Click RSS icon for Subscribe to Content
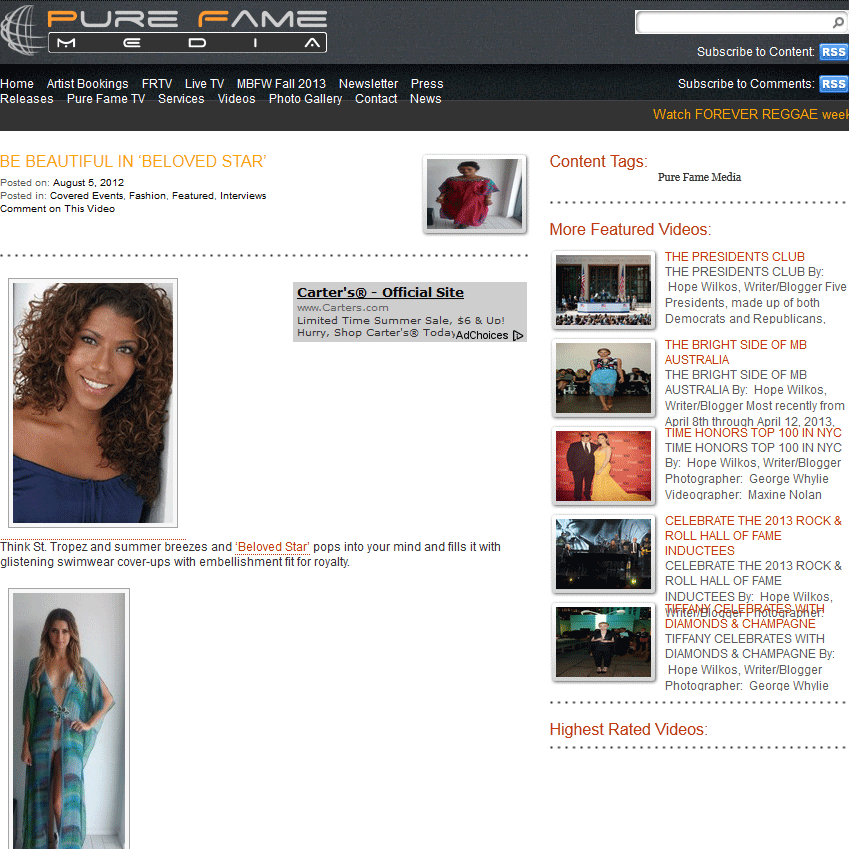The image size is (849, 849). coord(833,52)
